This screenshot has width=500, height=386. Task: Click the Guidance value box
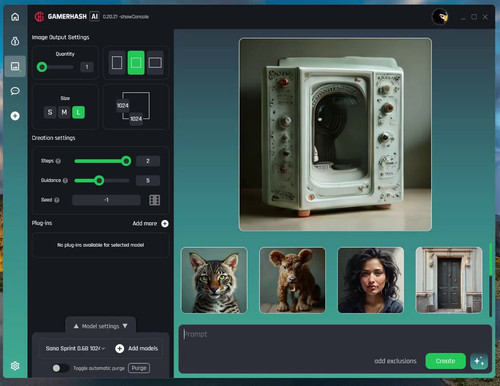click(148, 180)
